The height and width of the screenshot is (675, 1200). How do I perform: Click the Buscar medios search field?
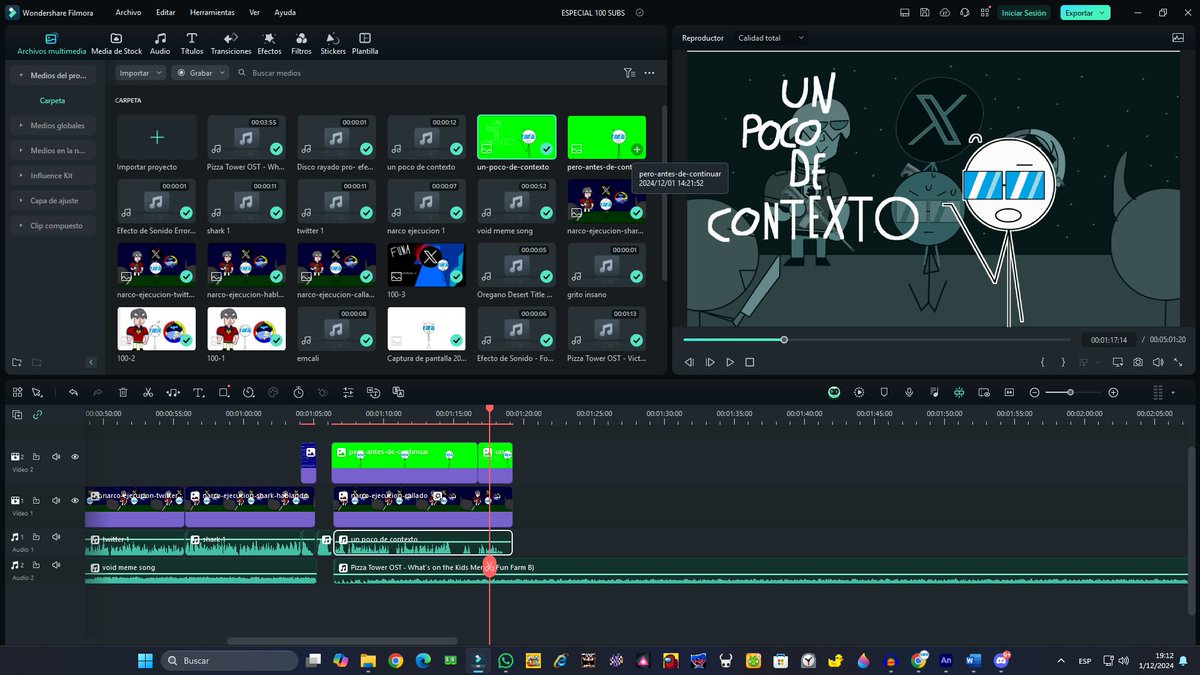[425, 73]
